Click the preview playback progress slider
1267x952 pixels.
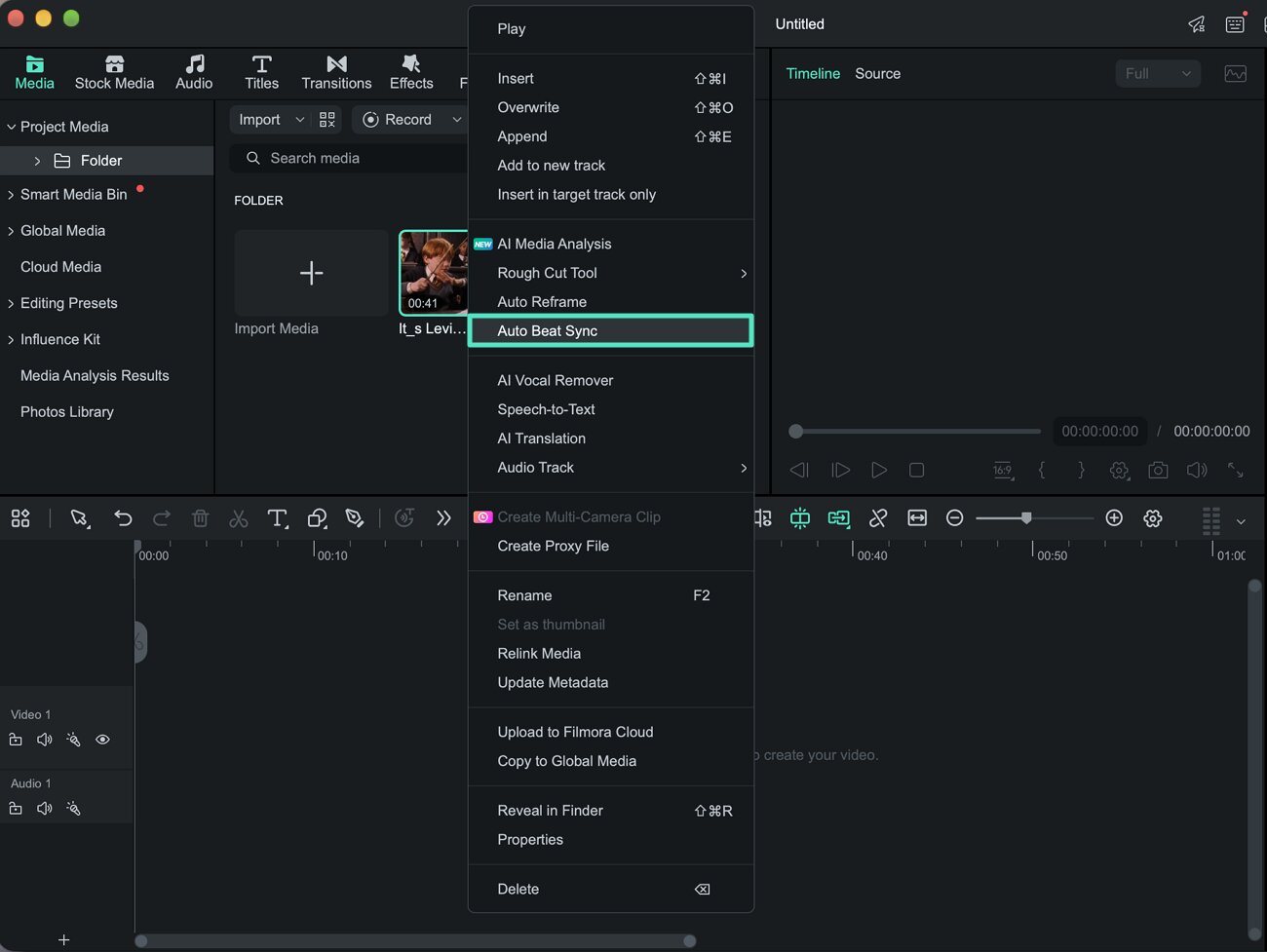(915, 431)
